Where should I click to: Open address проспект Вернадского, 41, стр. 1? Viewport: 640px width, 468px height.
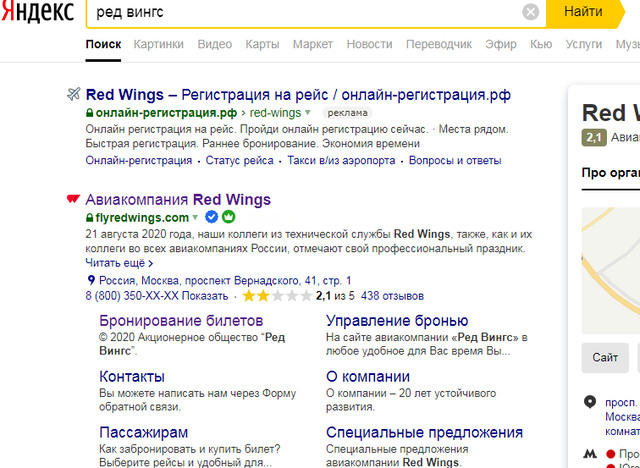coord(225,281)
